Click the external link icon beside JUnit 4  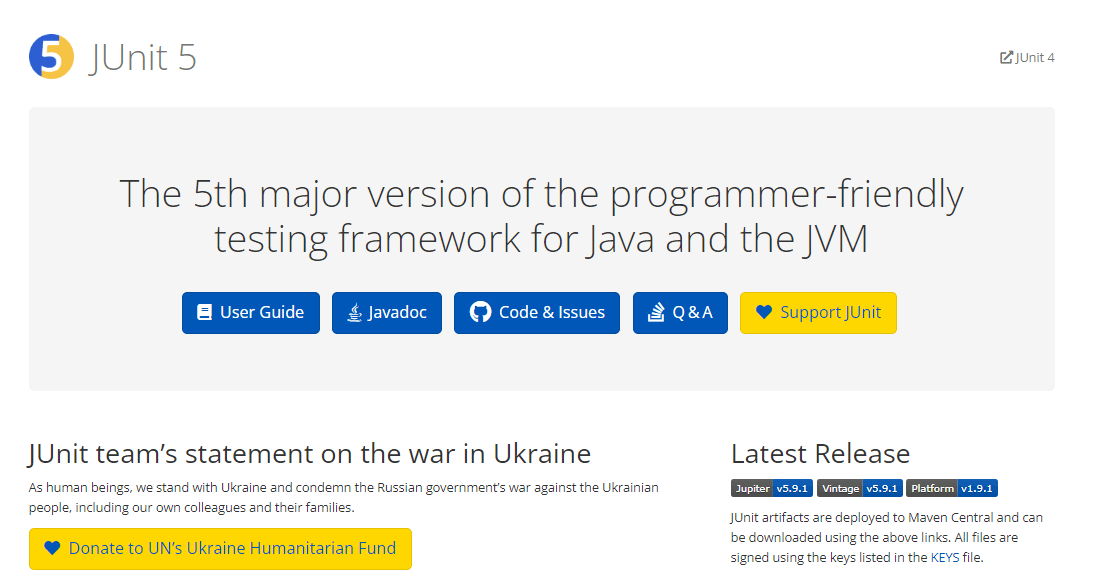[1006, 58]
